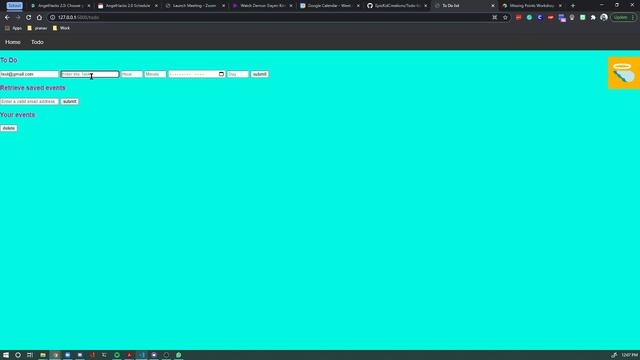The width and height of the screenshot is (640, 360).
Task: Submit the To Do form
Action: (x=259, y=74)
